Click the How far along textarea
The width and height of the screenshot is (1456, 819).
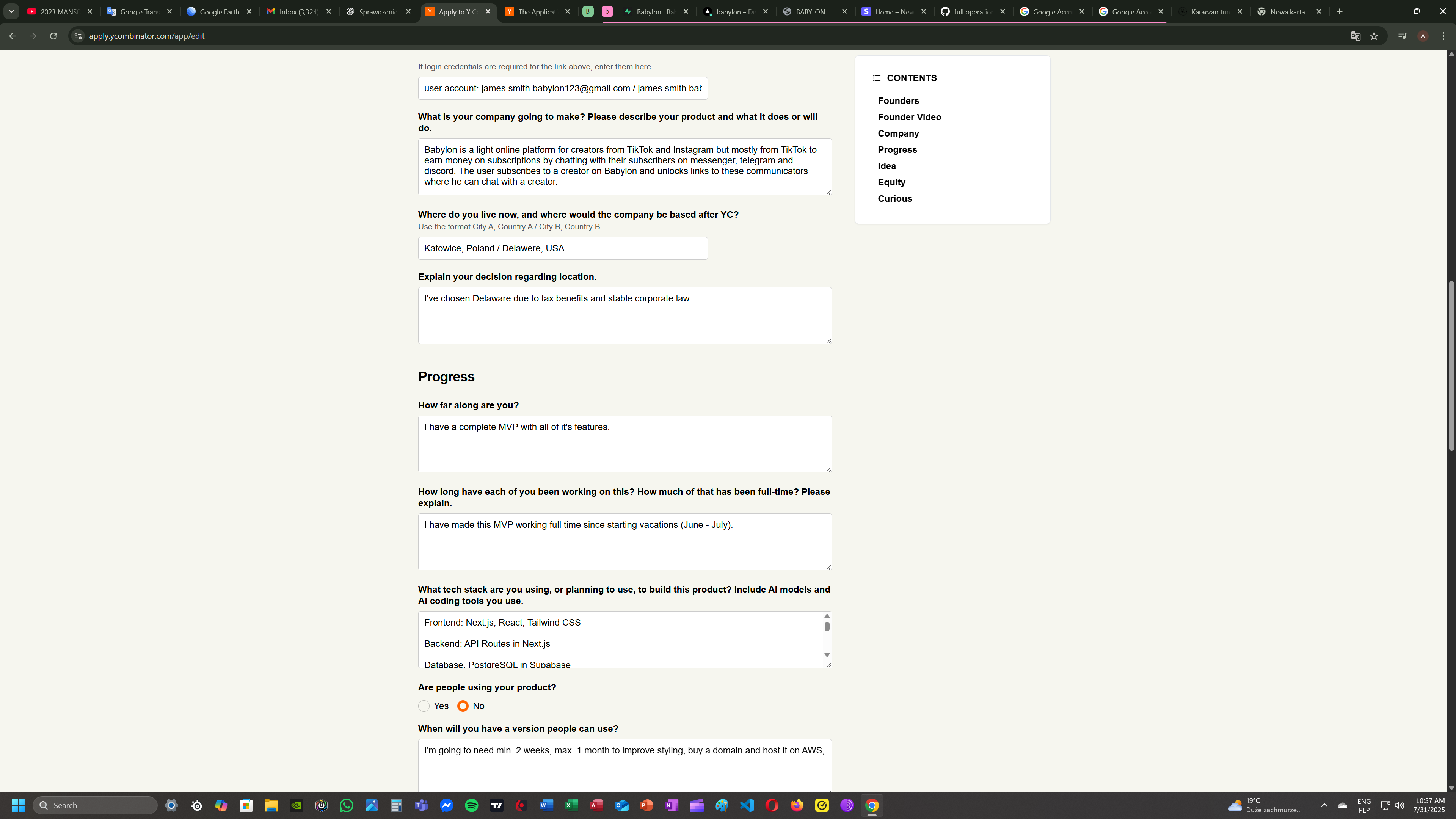click(624, 444)
